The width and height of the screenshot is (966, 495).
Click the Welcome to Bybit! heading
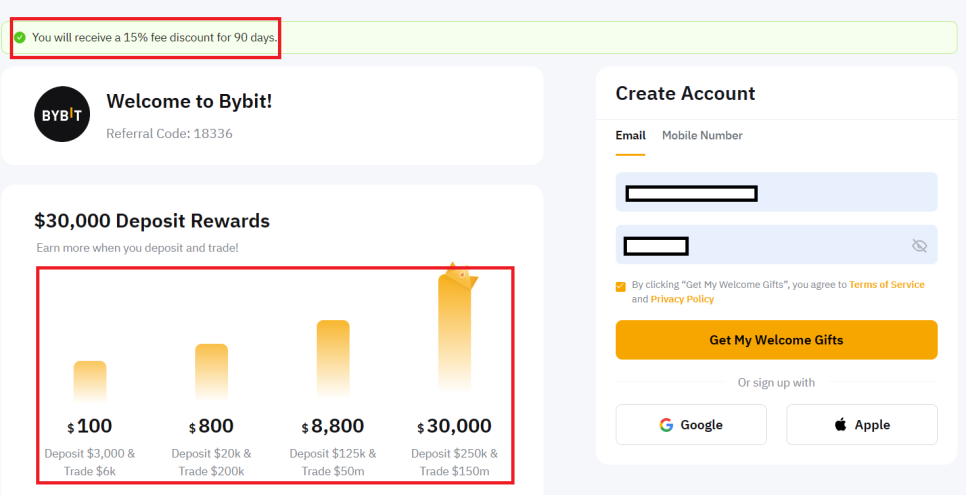point(189,101)
